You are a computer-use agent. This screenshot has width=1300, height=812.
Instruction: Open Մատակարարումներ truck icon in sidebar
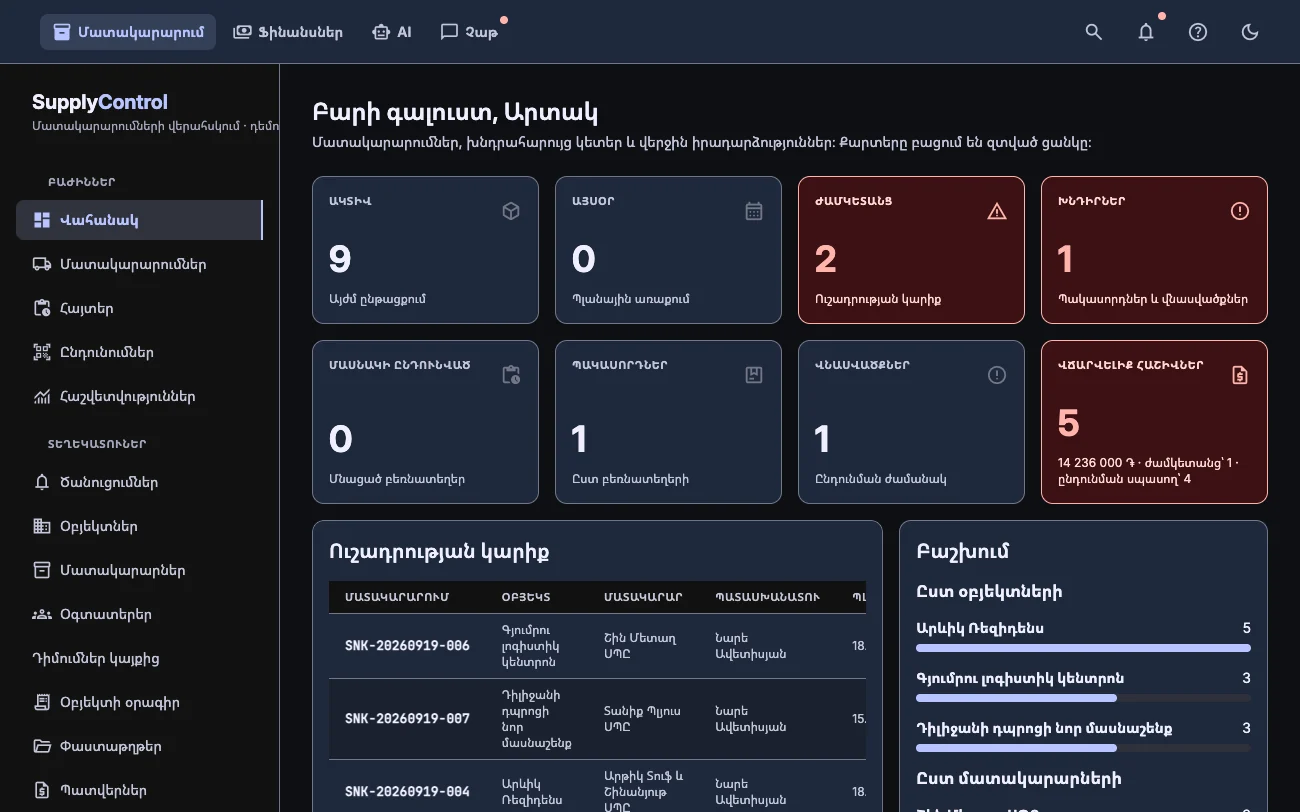pos(42,264)
